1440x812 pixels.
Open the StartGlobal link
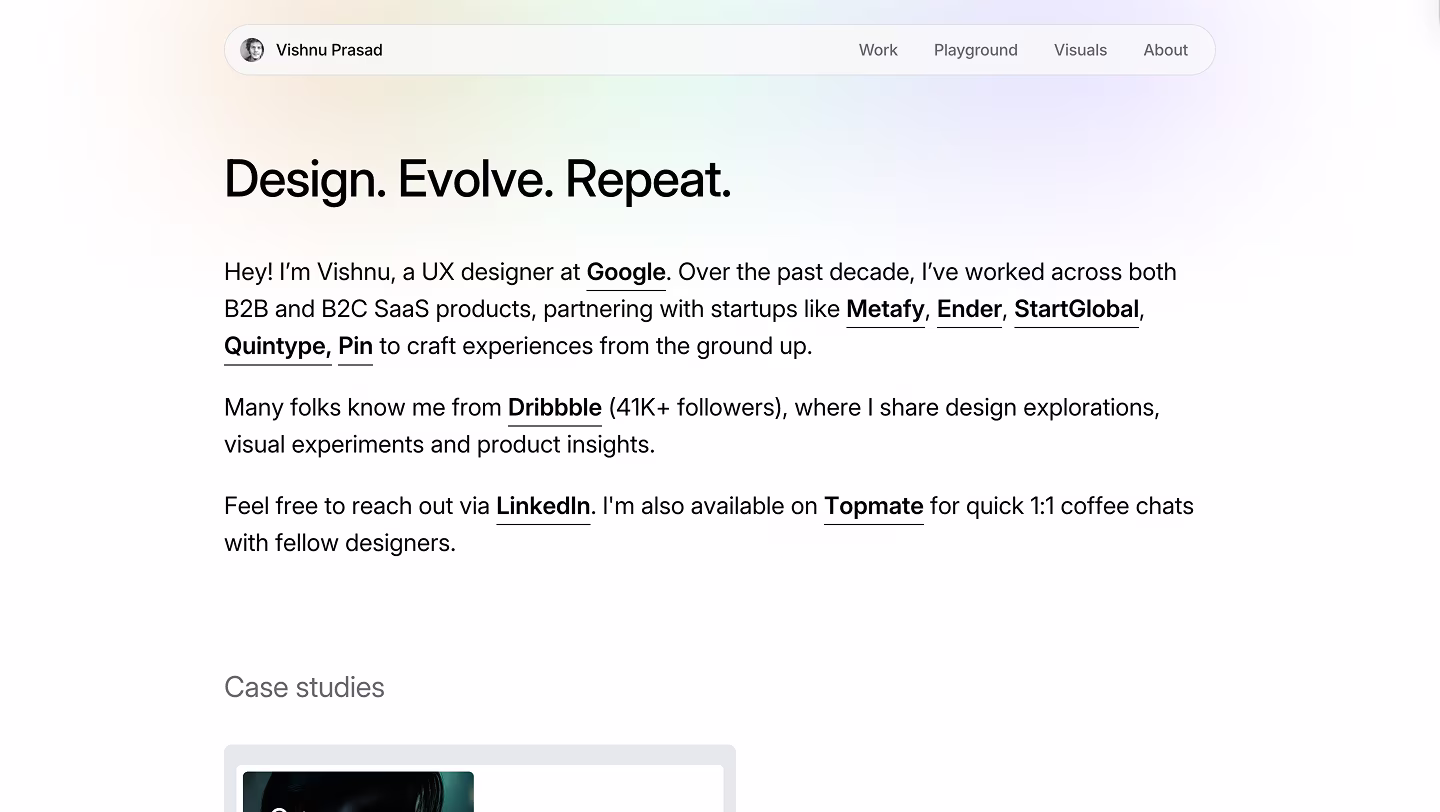(x=1076, y=309)
